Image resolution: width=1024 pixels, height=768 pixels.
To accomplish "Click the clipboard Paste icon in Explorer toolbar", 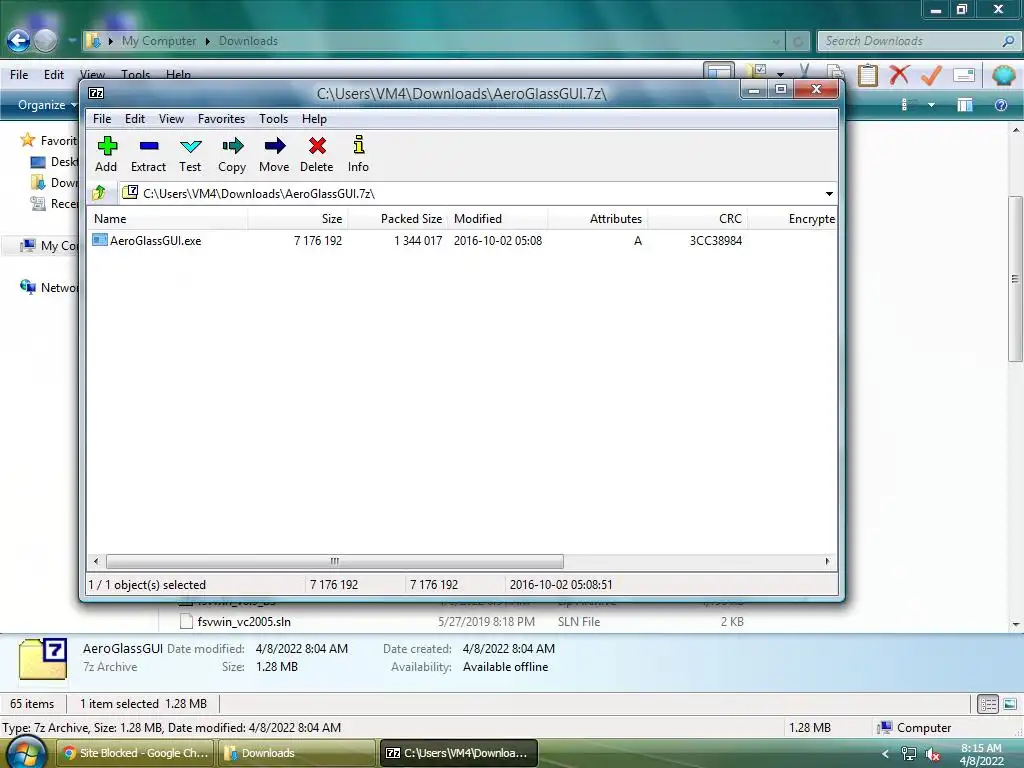I will (x=867, y=74).
